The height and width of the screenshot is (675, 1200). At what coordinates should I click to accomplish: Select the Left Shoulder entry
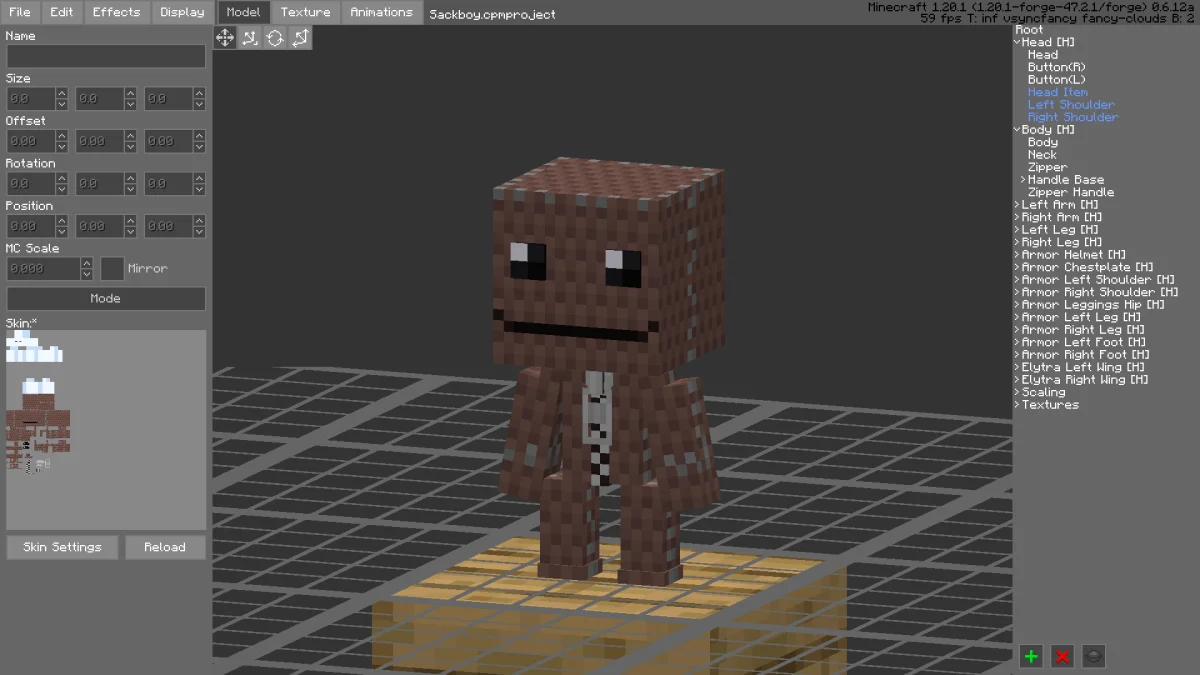[1071, 105]
